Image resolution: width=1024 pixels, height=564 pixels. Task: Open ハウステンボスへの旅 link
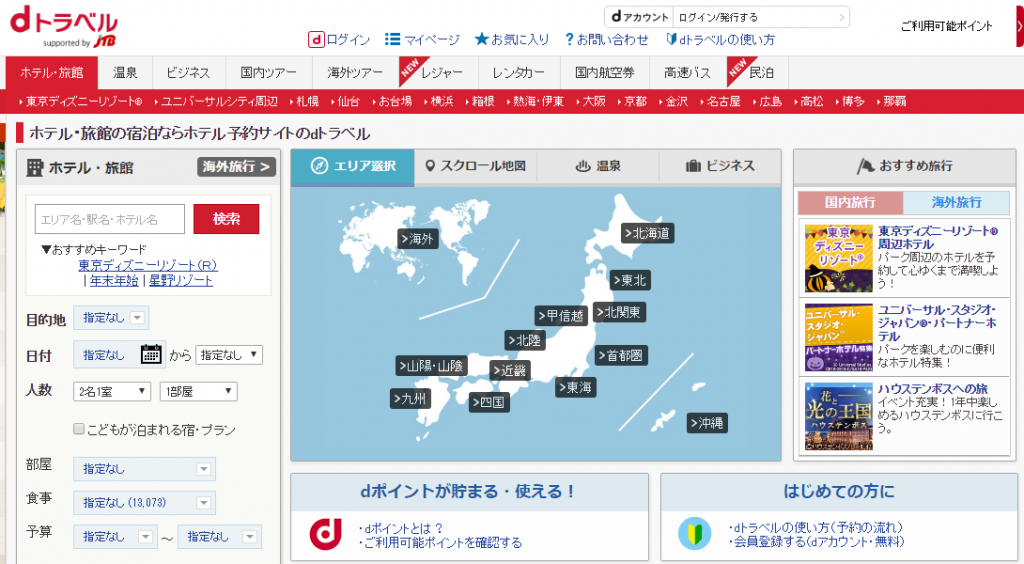[x=933, y=389]
